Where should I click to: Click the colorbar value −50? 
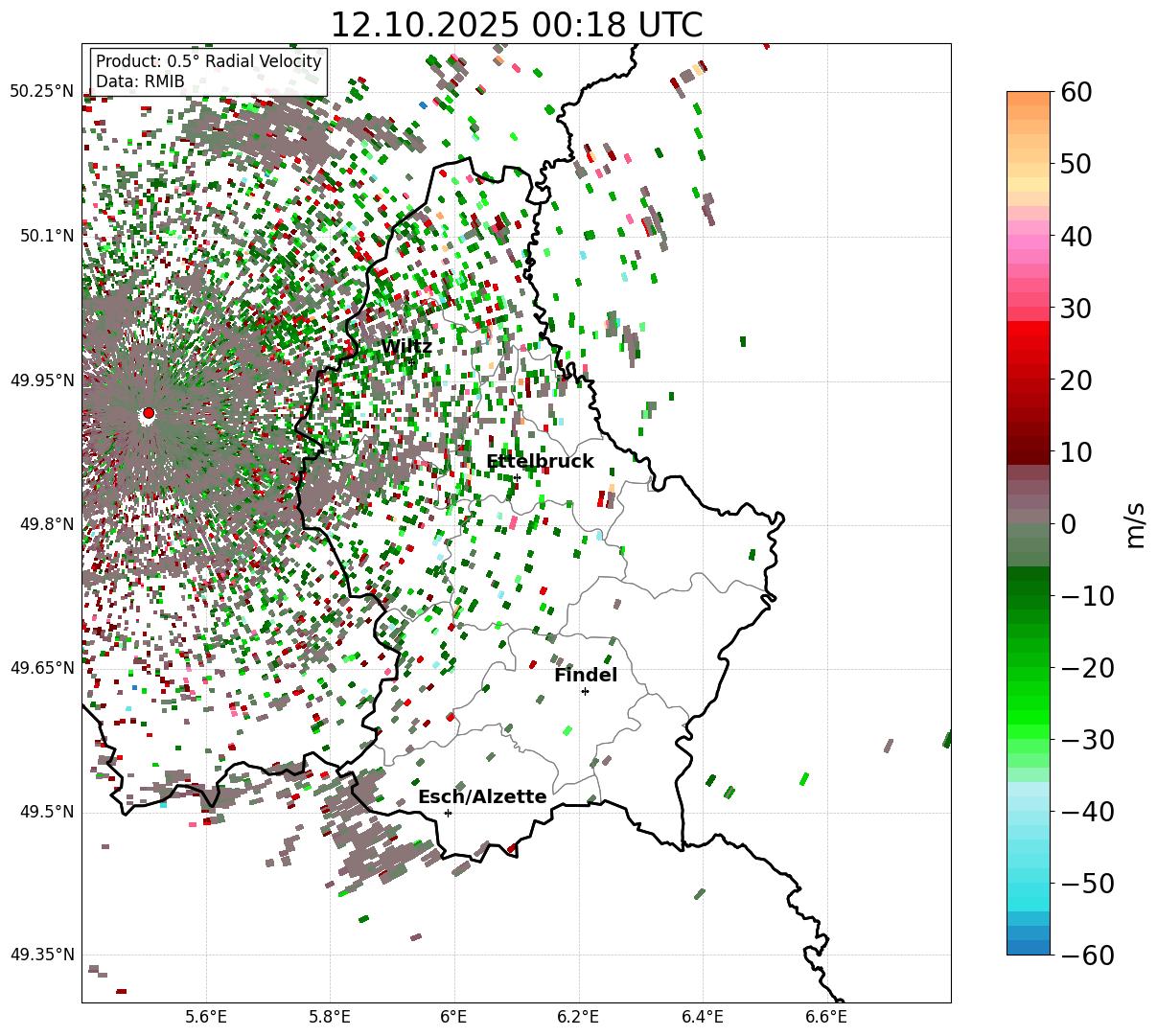click(x=1086, y=883)
